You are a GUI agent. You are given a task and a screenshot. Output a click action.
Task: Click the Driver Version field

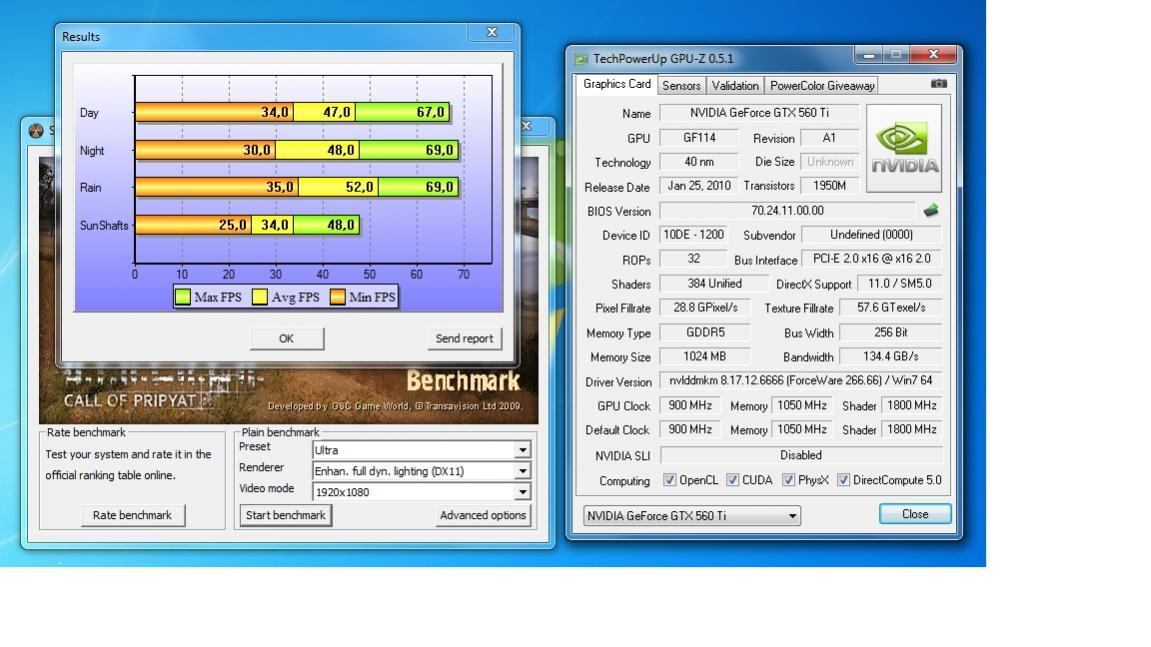pos(801,380)
